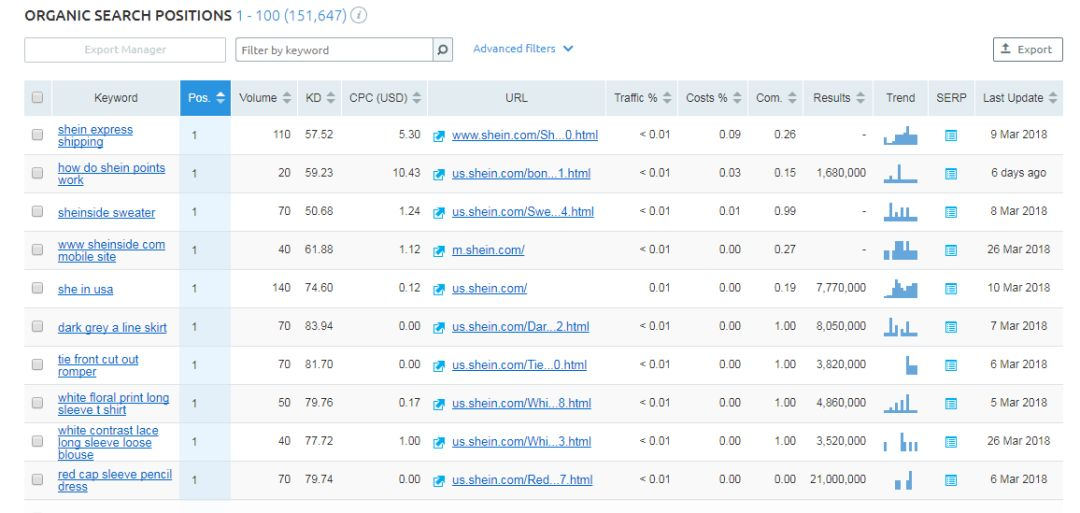Click the URL column header
Screen dimensions: 1080x513
pos(517,98)
